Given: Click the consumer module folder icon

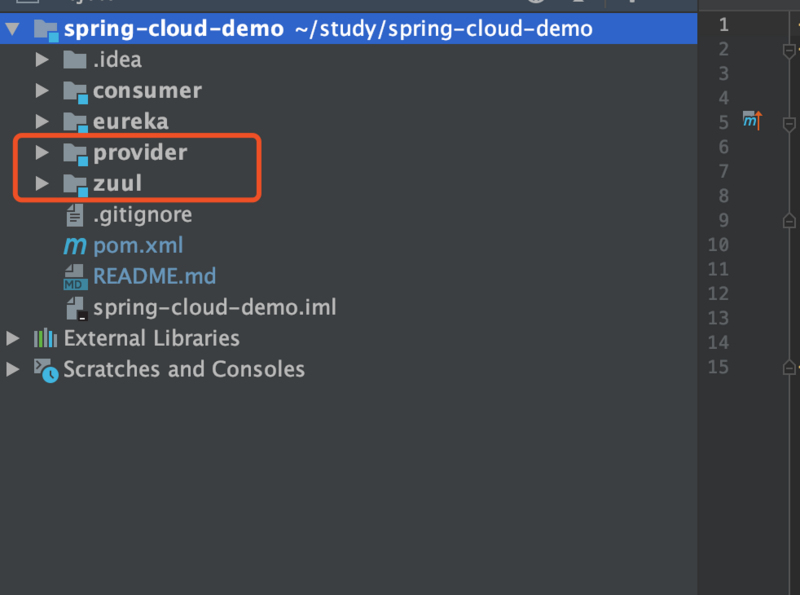Looking at the screenshot, I should (76, 90).
